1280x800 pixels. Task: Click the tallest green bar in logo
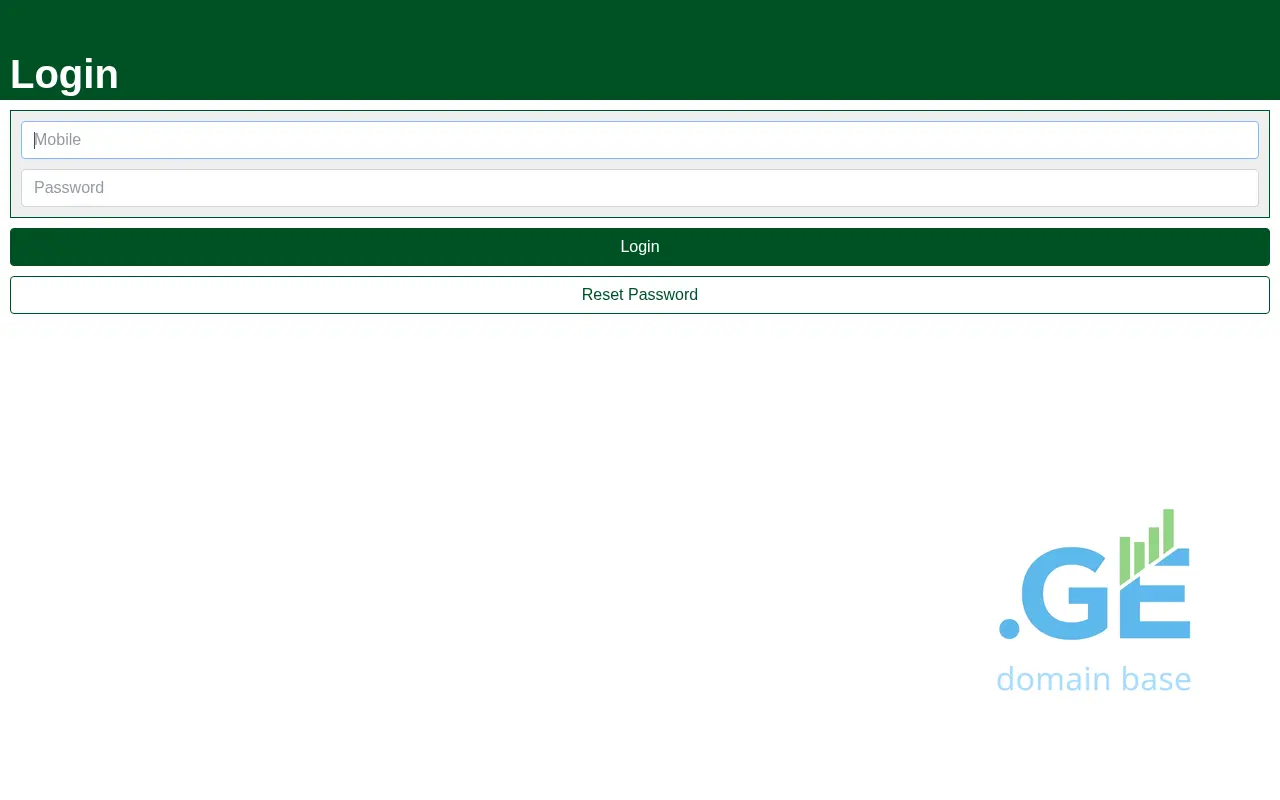click(1168, 529)
